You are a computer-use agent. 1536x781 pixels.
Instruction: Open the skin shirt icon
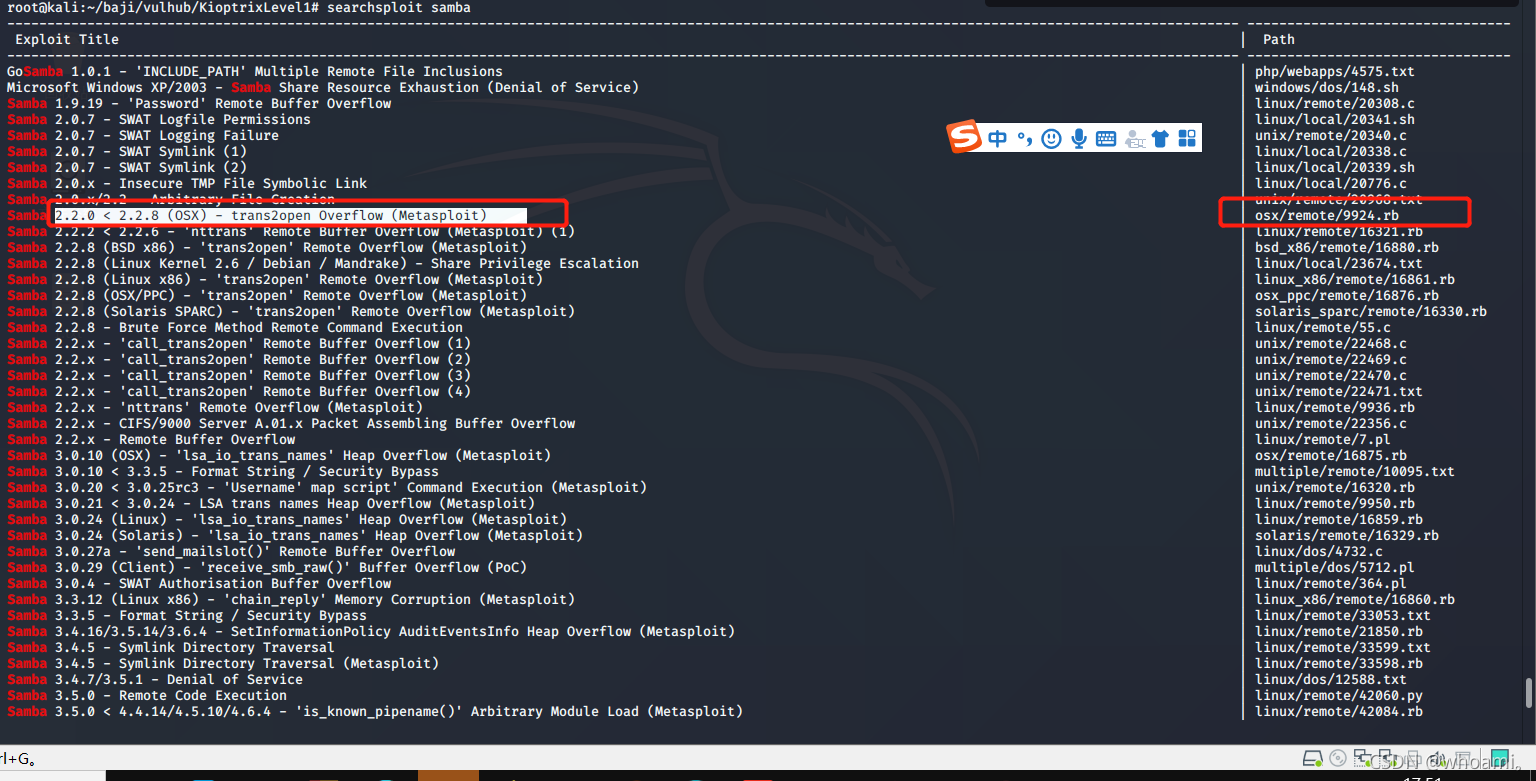coord(1160,139)
